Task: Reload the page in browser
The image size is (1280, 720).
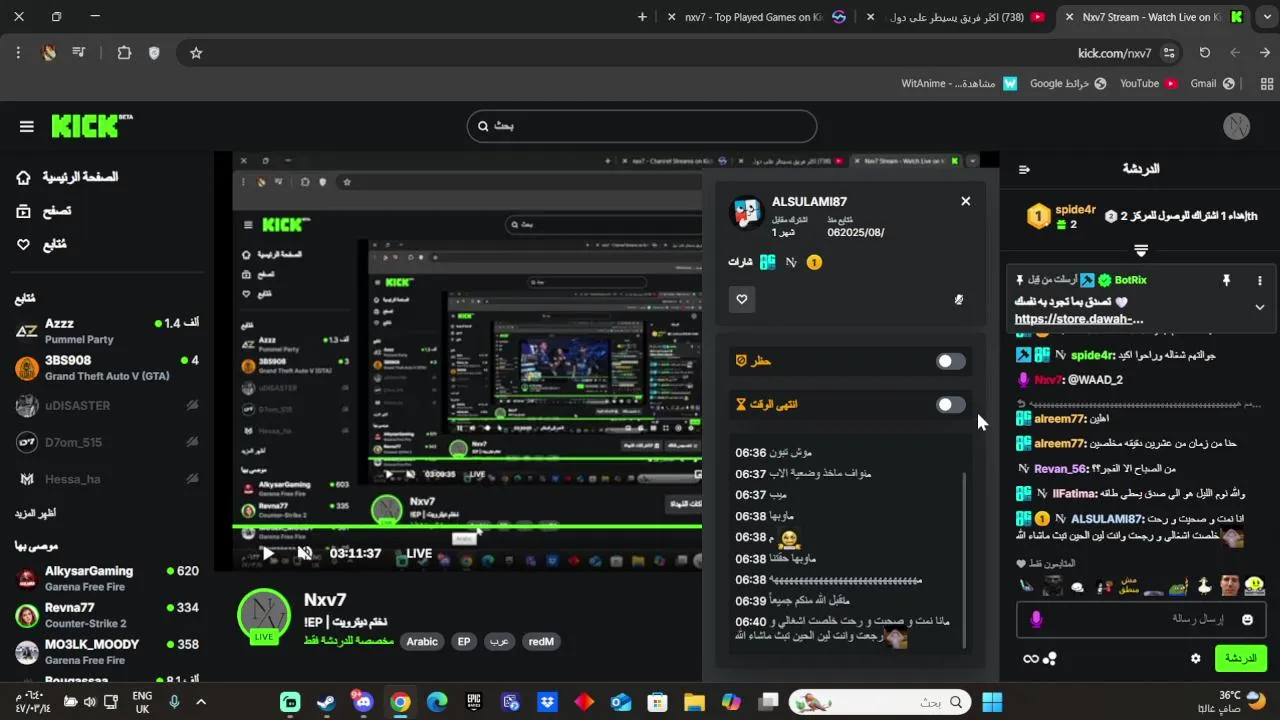Action: (1204, 53)
